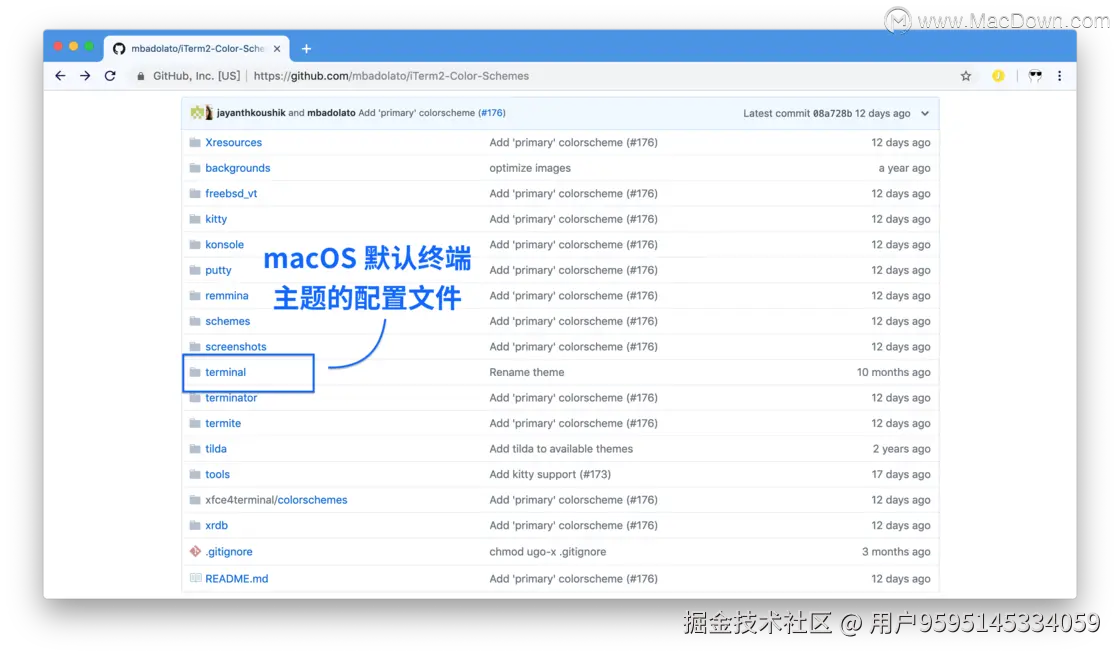
Task: Click '2 years ago' timestamp for tilda
Action: 901,449
